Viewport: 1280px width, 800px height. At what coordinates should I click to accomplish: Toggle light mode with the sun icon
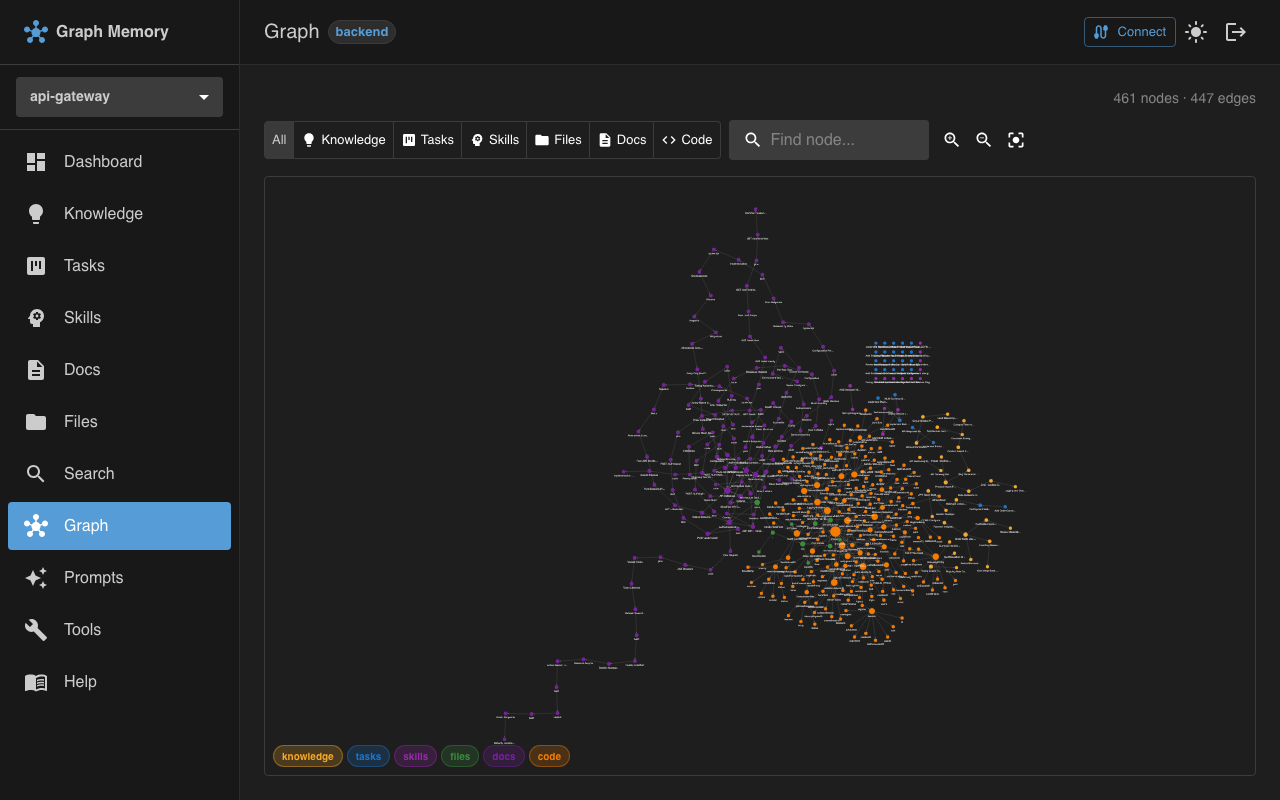coord(1196,31)
